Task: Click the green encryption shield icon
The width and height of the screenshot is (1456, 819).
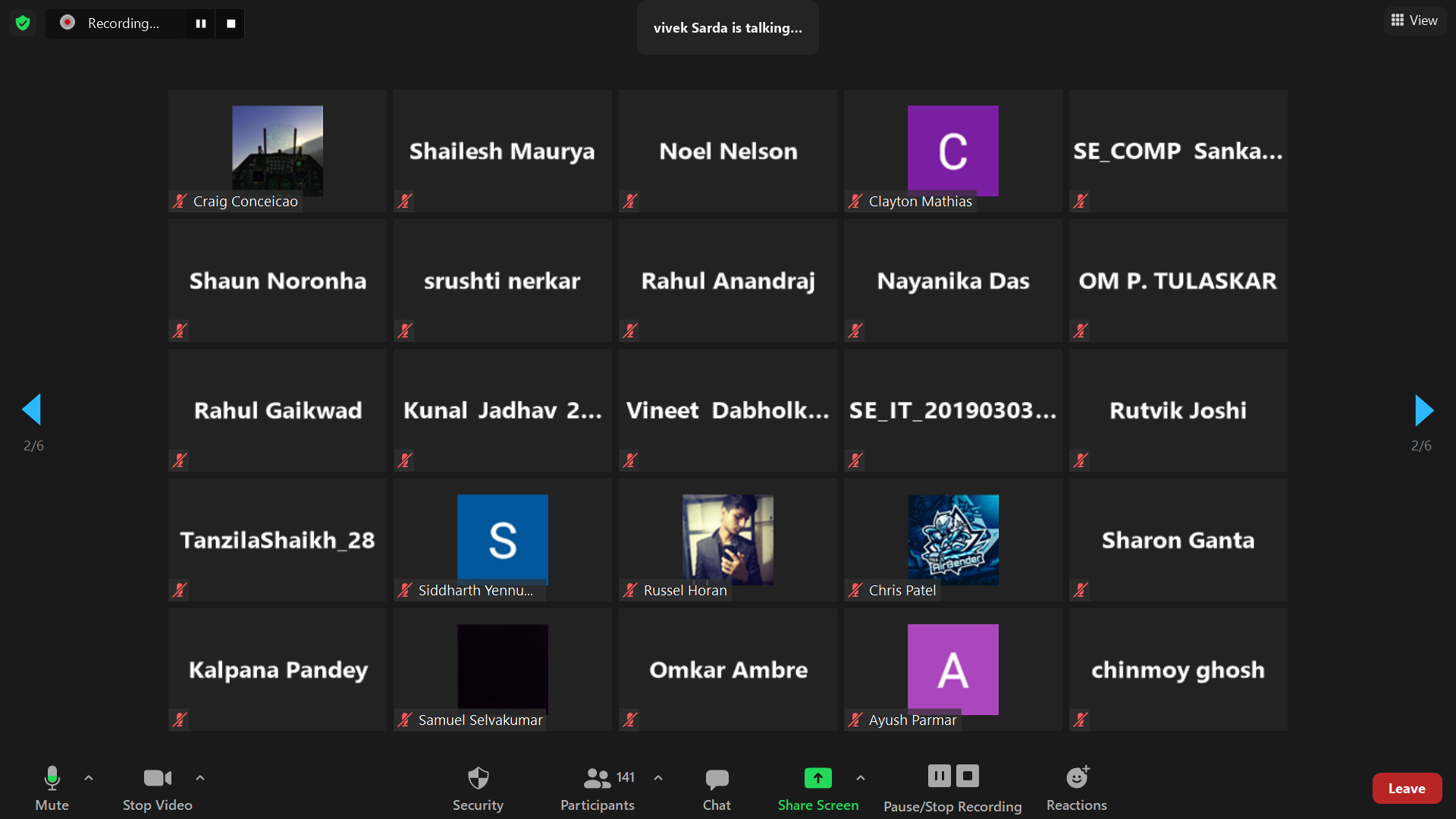Action: tap(23, 23)
